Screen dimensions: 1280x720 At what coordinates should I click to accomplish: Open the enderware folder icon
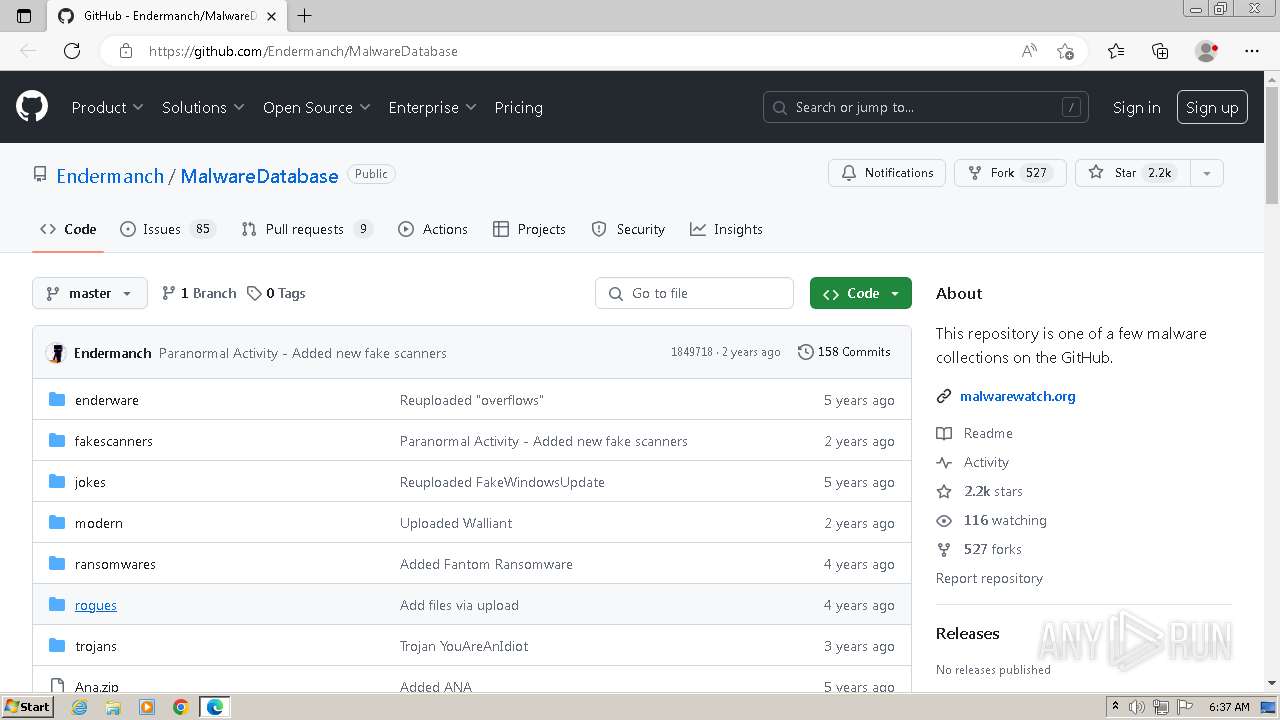[57, 400]
